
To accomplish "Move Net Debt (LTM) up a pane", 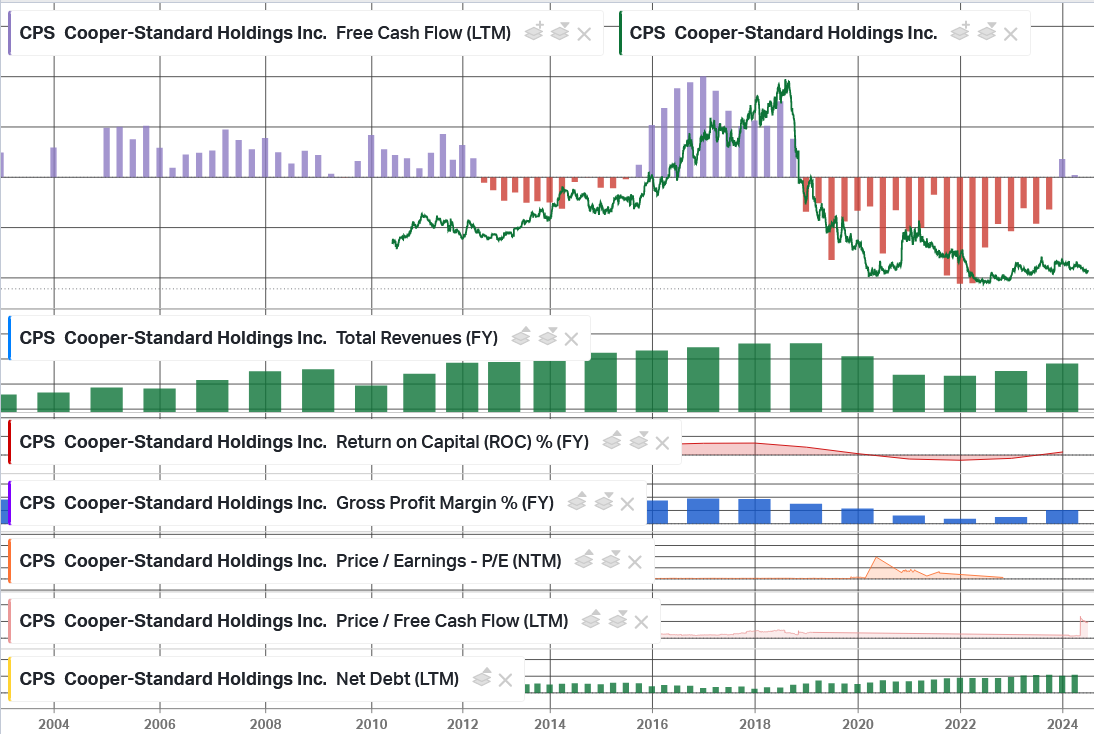I will 481,677.
